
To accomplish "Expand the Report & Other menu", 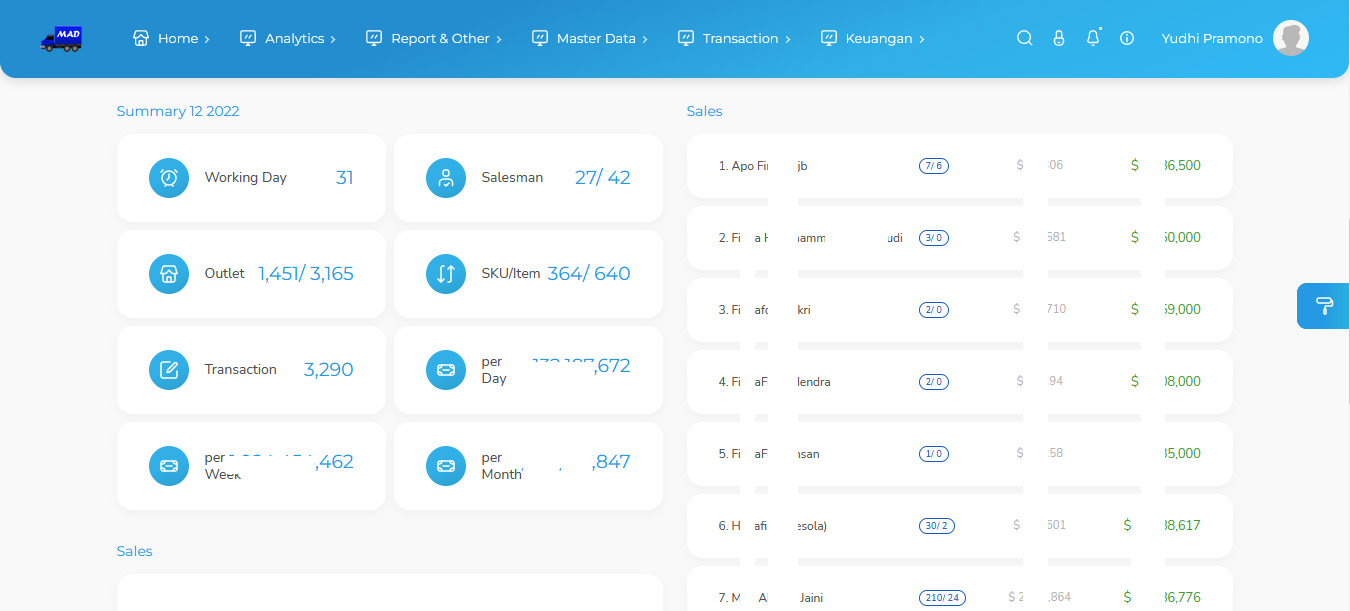I will point(433,38).
